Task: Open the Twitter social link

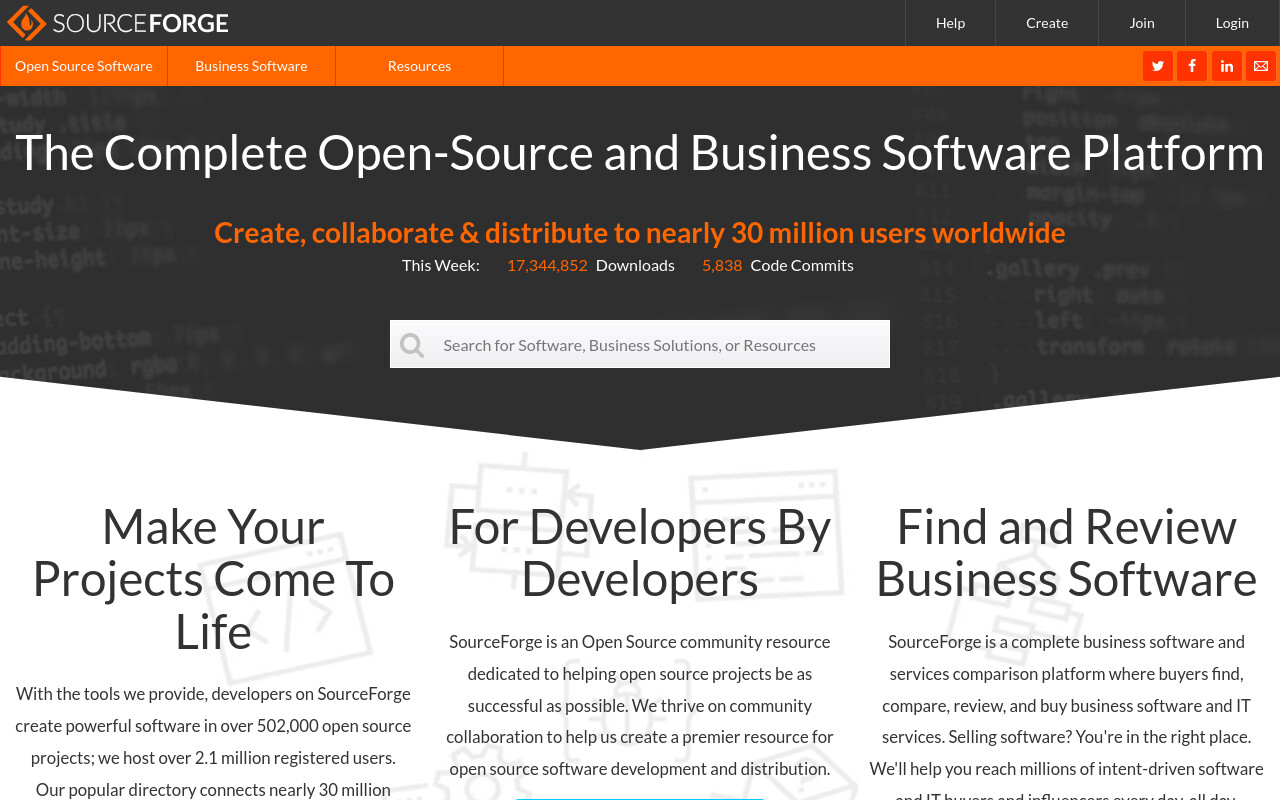Action: 1158,66
